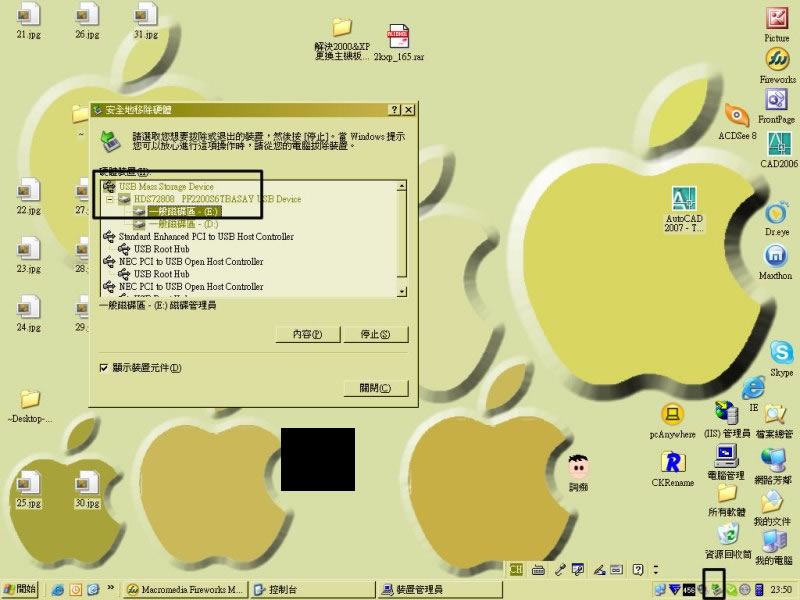The image size is (800, 600).
Task: Click the 關閉(C) close button in the dialog
Action: click(376, 388)
